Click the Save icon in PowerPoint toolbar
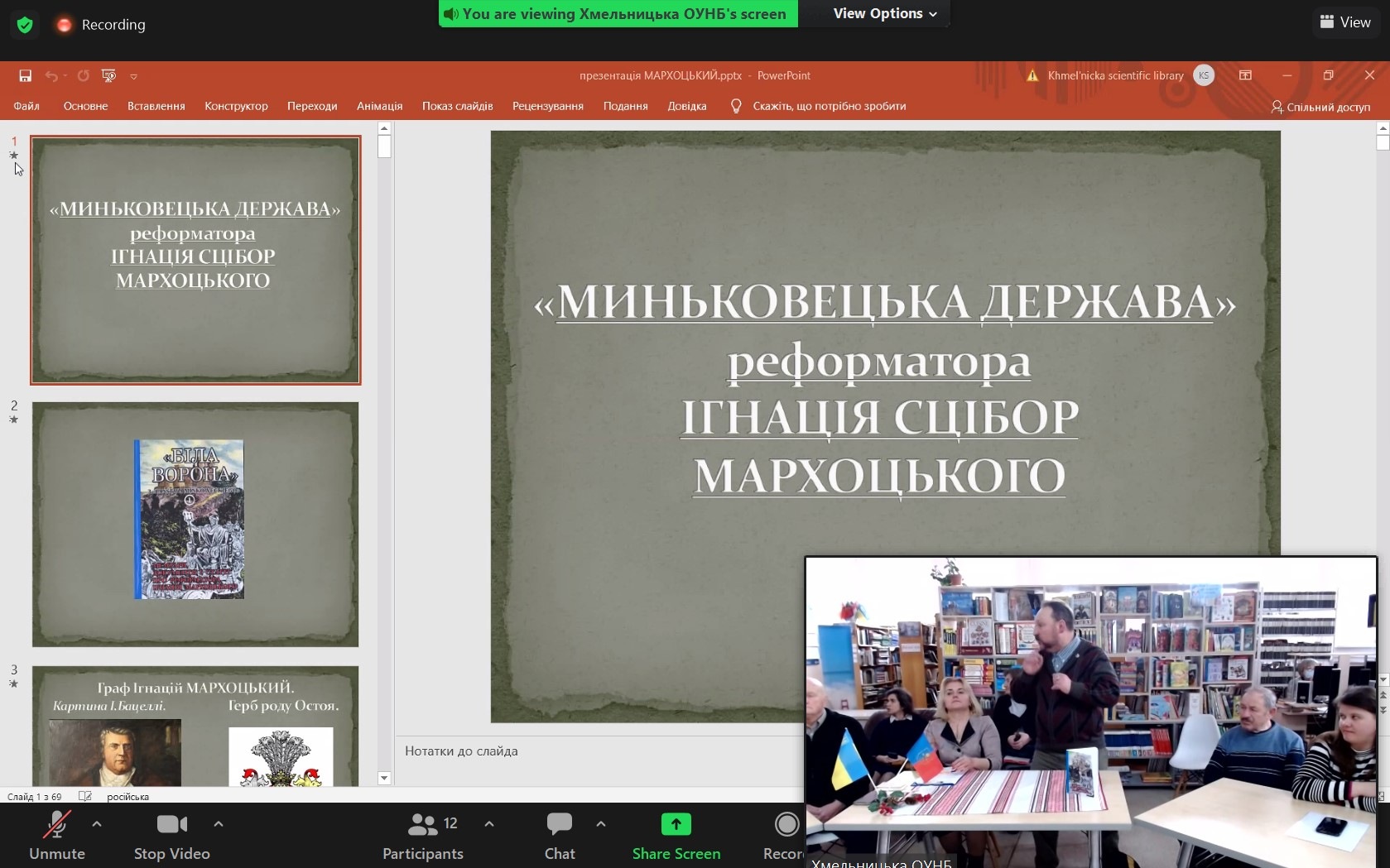 pyautogui.click(x=26, y=76)
